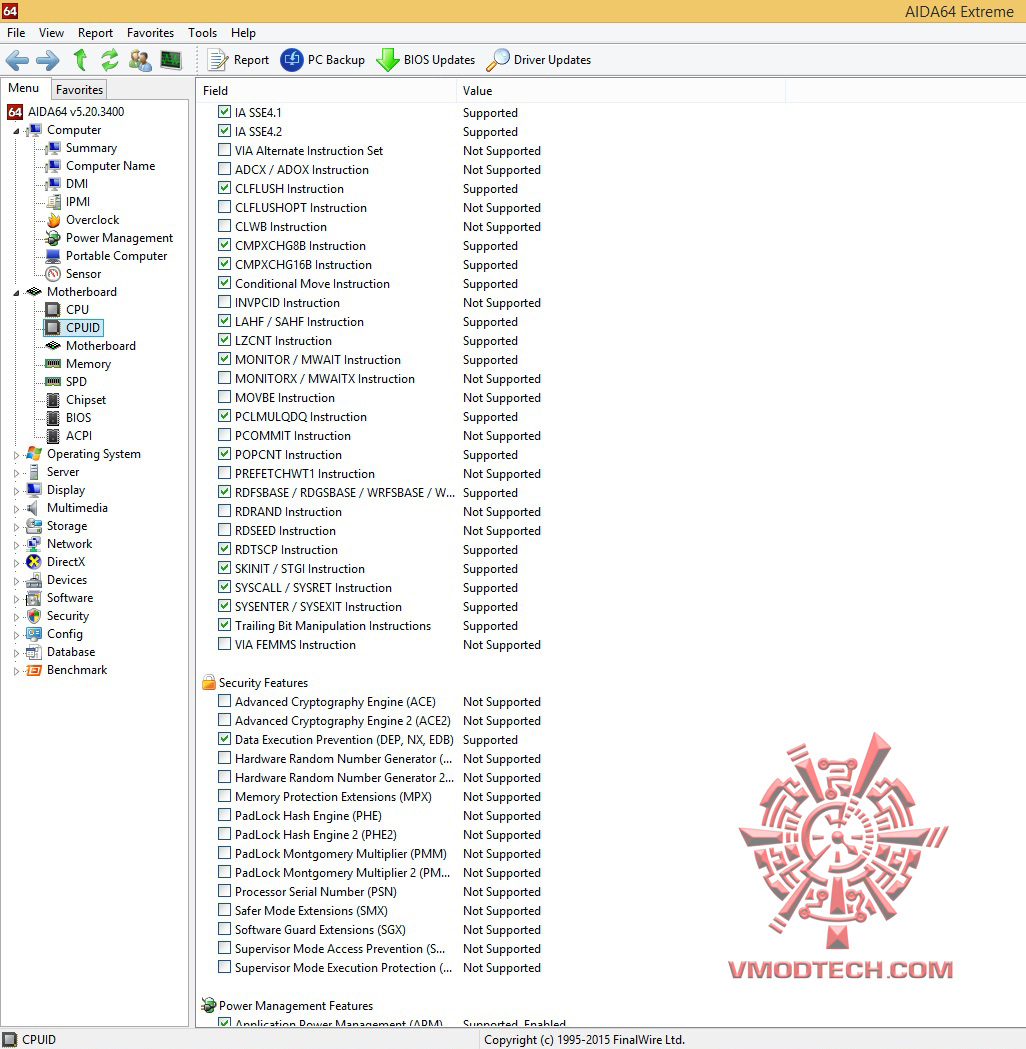This screenshot has width=1026, height=1049.
Task: Toggle the POPCNT Instruction checkbox
Action: (225, 454)
